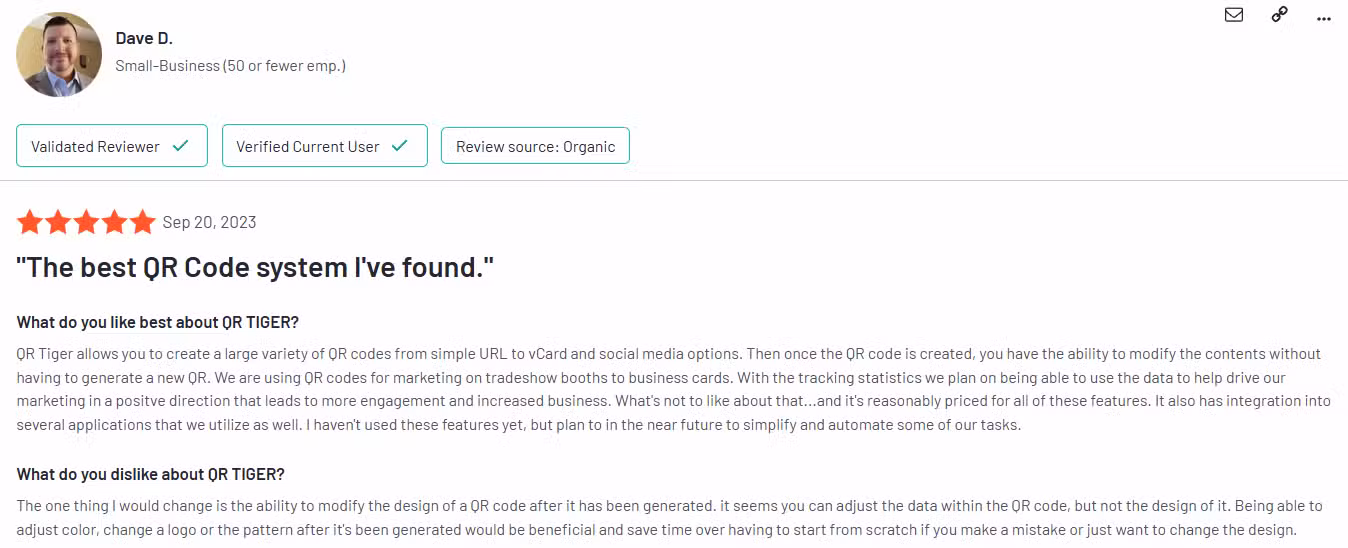The height and width of the screenshot is (548, 1348).
Task: Click the Small-Business company size label
Action: coord(230,66)
